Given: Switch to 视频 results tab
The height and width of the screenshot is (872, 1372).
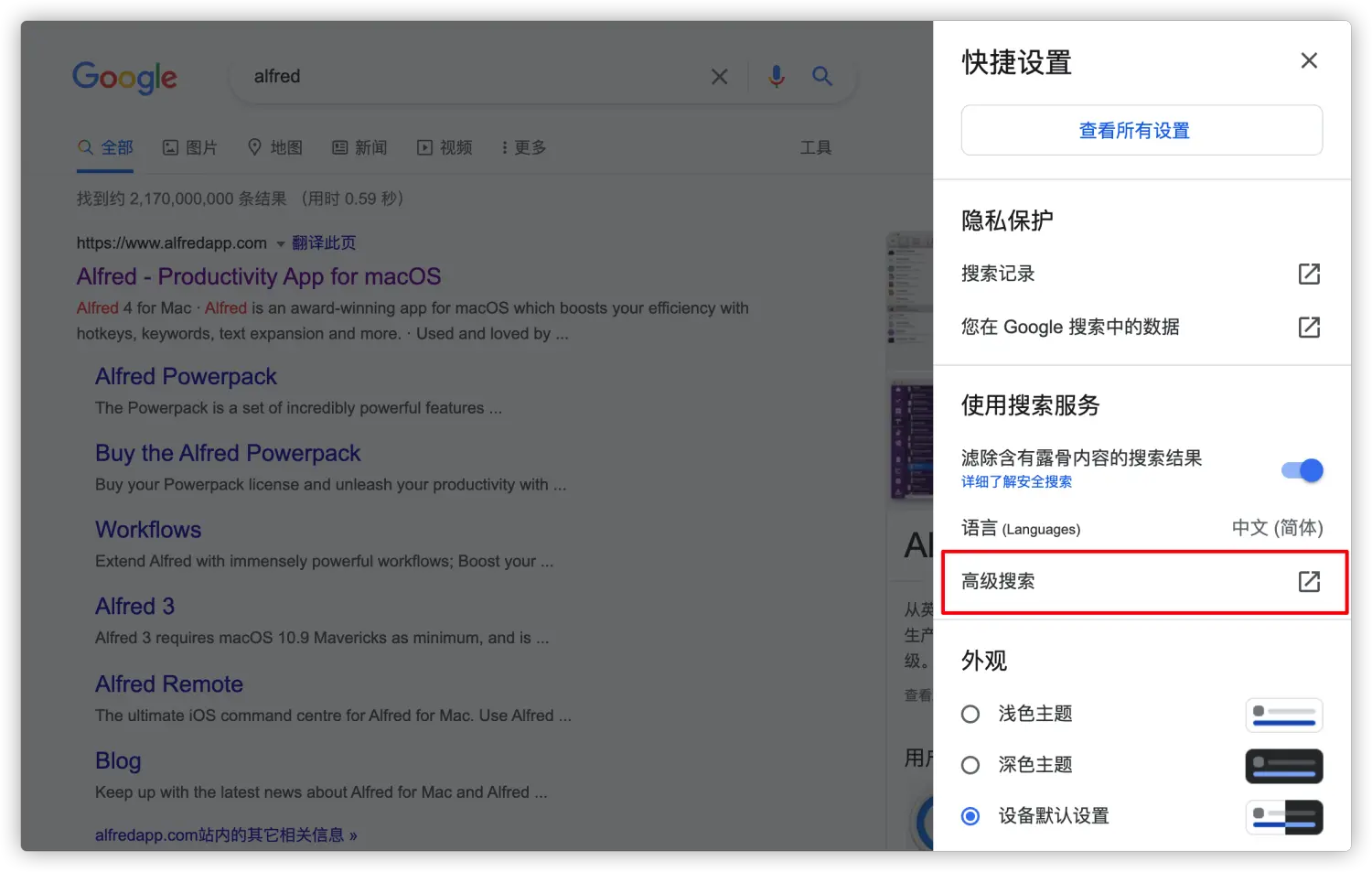Looking at the screenshot, I should (x=445, y=147).
